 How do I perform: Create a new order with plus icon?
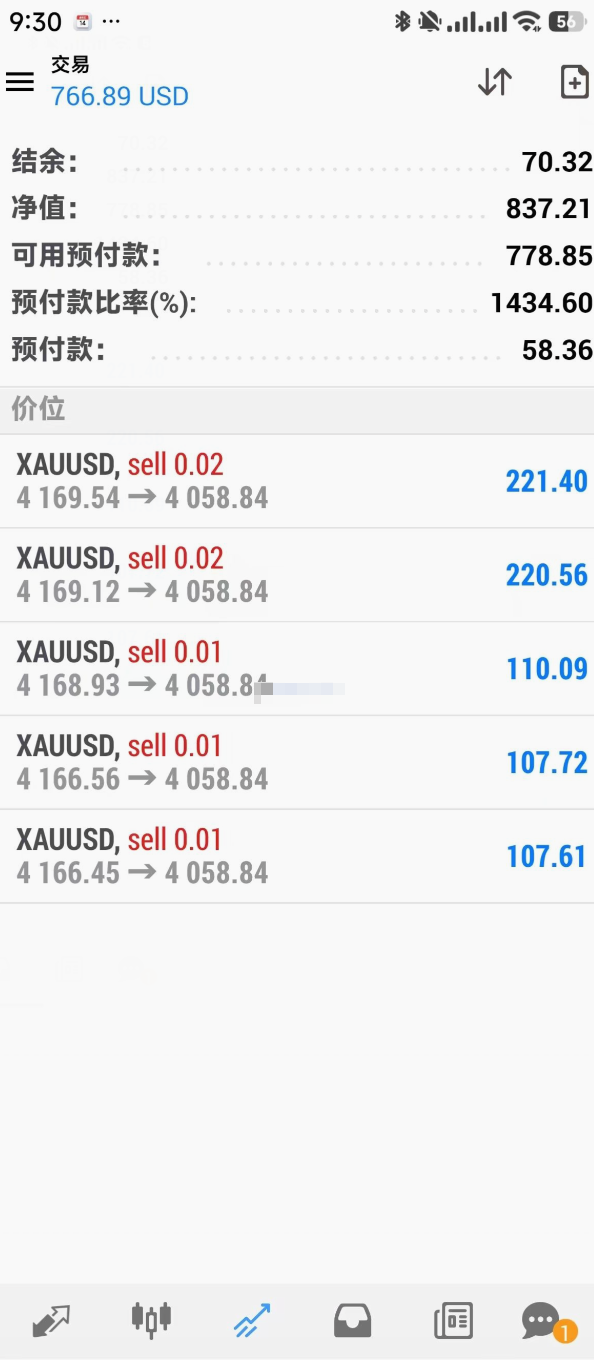click(574, 82)
